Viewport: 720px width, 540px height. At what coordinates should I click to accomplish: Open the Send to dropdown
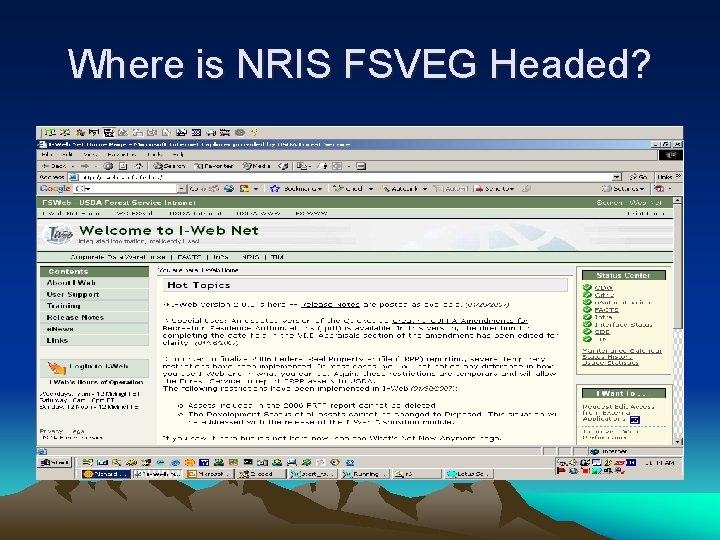(495, 189)
